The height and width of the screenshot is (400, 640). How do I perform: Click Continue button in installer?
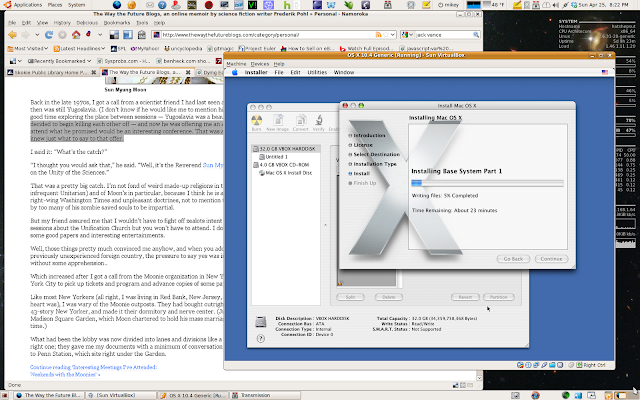[x=551, y=259]
